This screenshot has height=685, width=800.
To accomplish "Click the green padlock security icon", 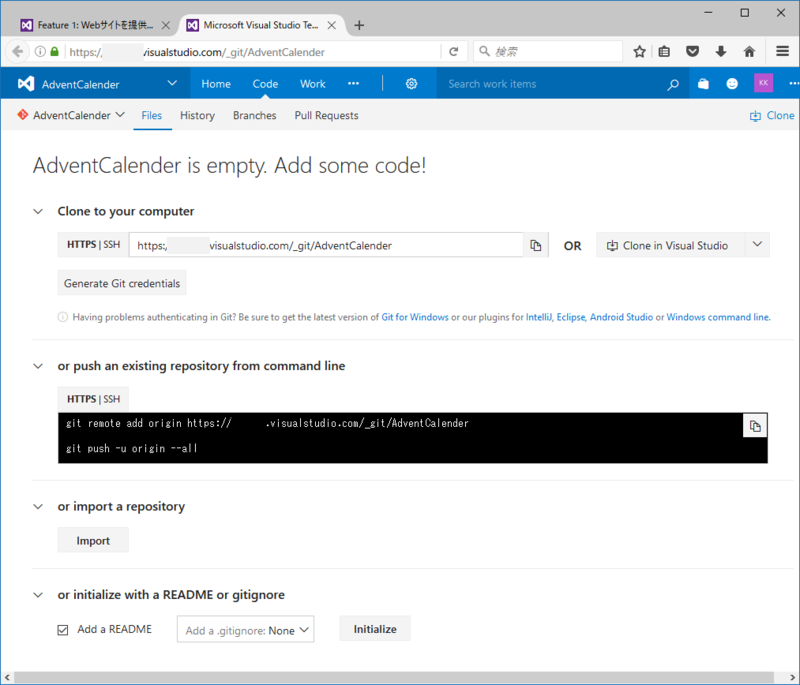I will [55, 52].
